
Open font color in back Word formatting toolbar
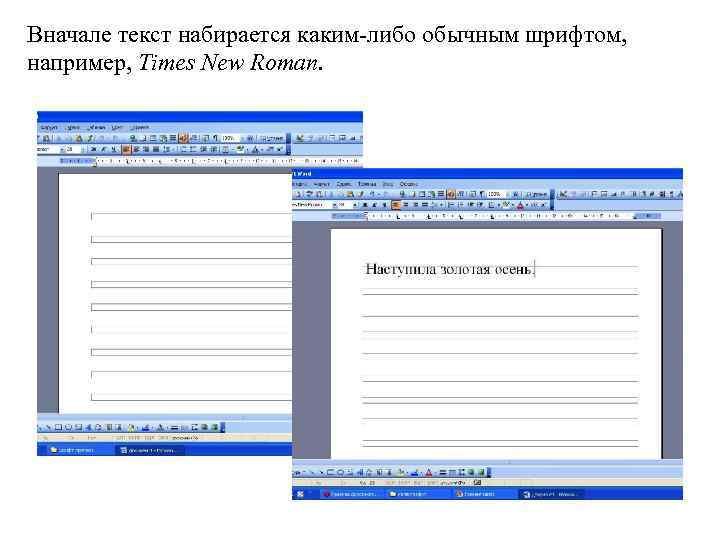point(255,149)
